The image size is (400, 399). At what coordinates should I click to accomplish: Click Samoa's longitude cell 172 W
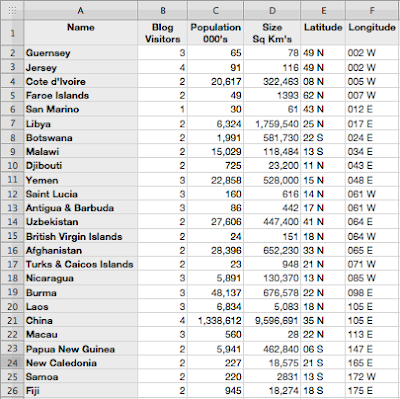pos(372,377)
